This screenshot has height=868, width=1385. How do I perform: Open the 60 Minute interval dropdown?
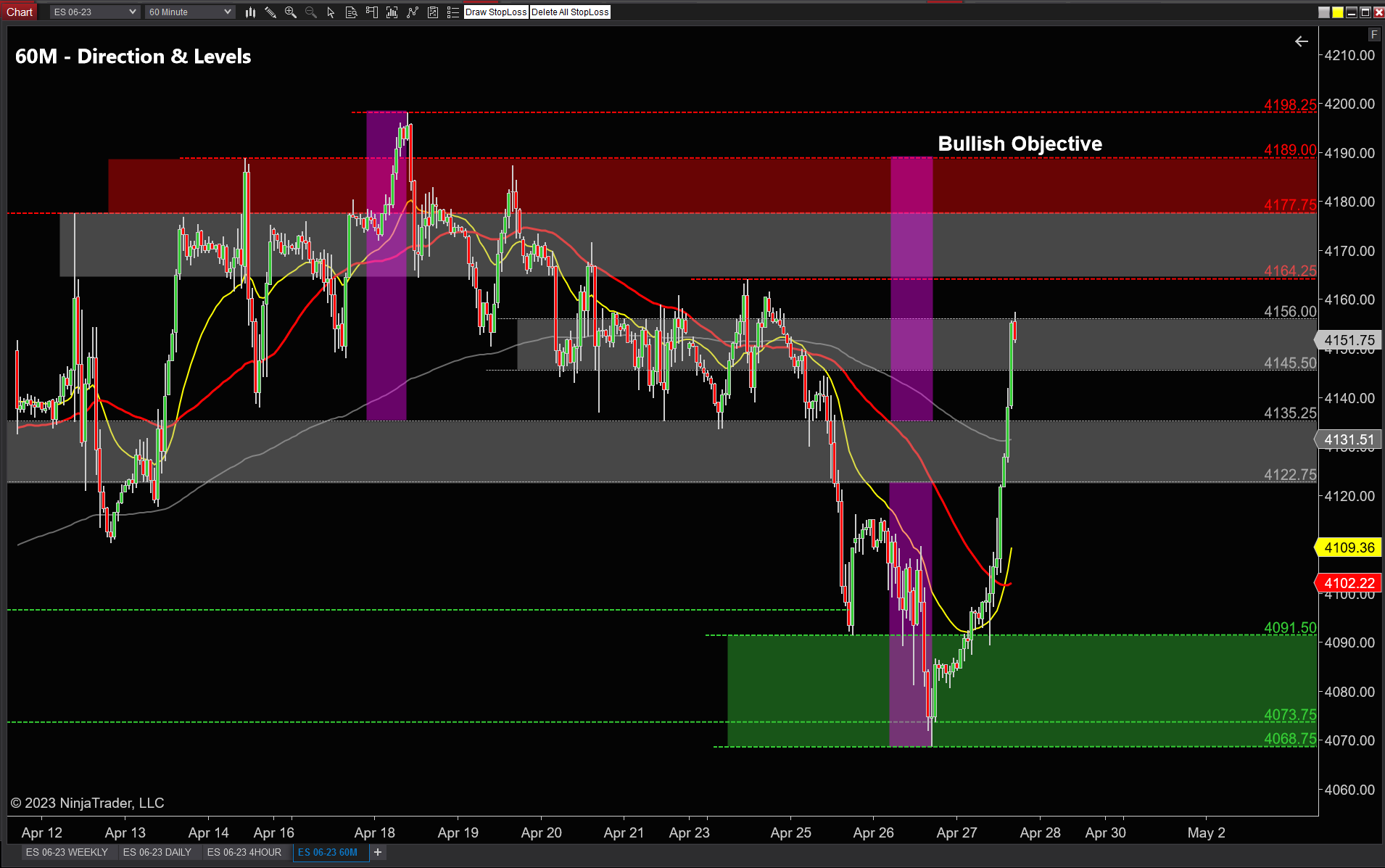point(189,12)
